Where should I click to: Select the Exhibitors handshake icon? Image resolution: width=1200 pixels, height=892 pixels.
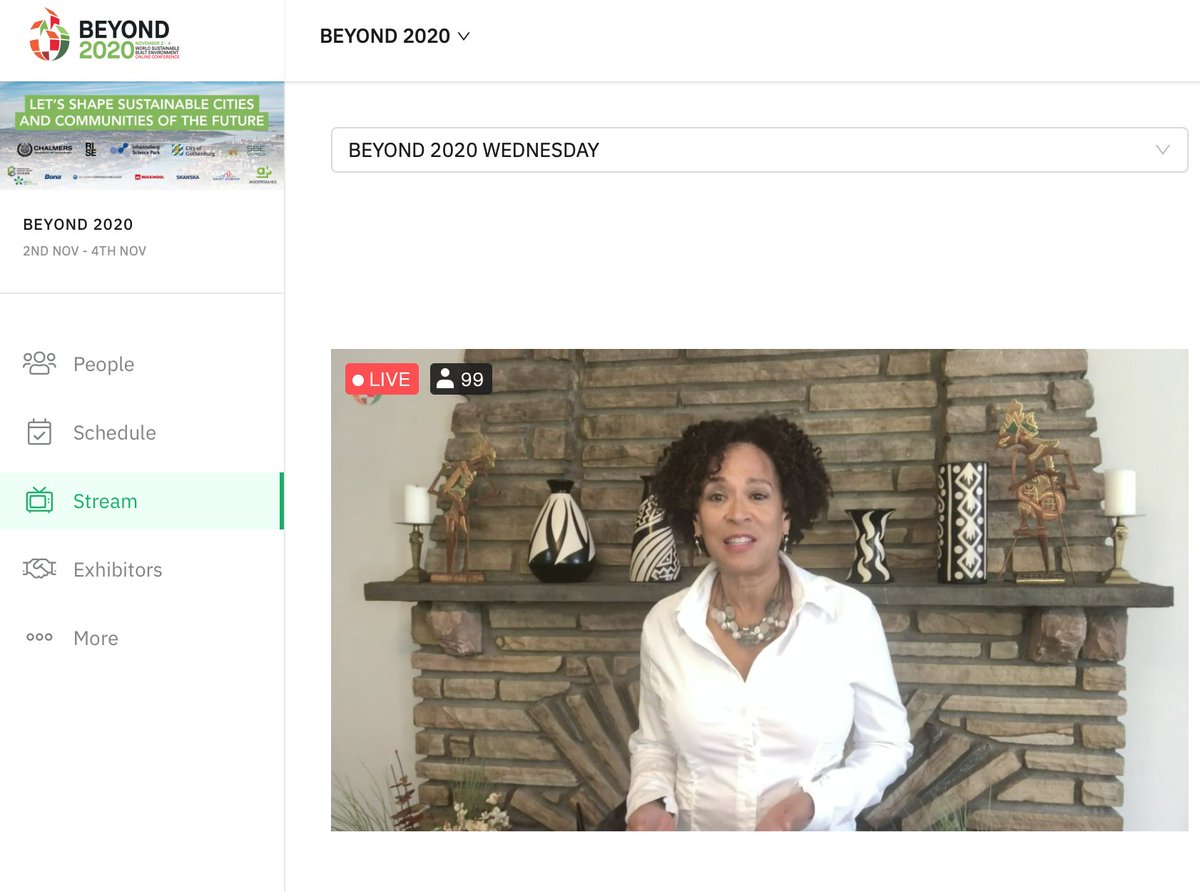(x=39, y=569)
